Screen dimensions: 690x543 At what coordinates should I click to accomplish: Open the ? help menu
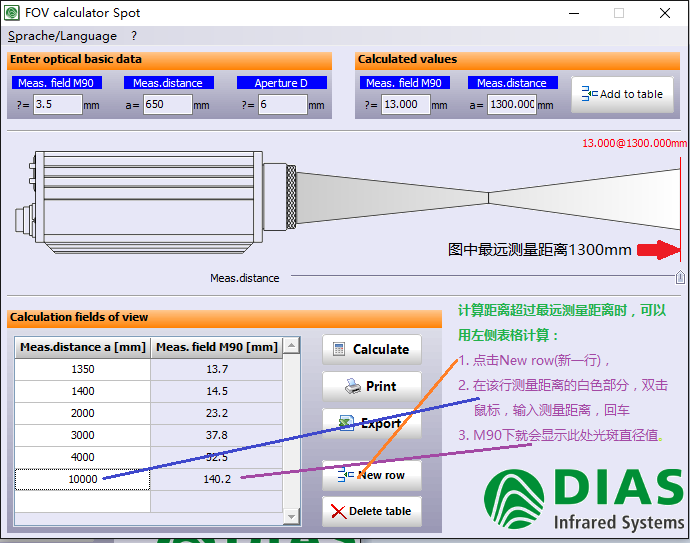click(134, 36)
